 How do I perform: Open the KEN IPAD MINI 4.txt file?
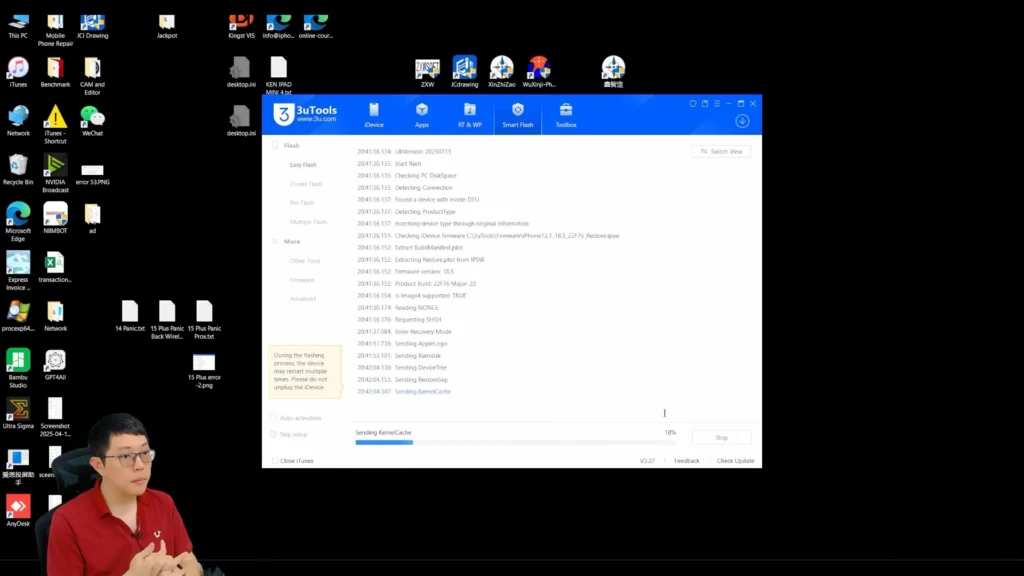pyautogui.click(x=279, y=76)
